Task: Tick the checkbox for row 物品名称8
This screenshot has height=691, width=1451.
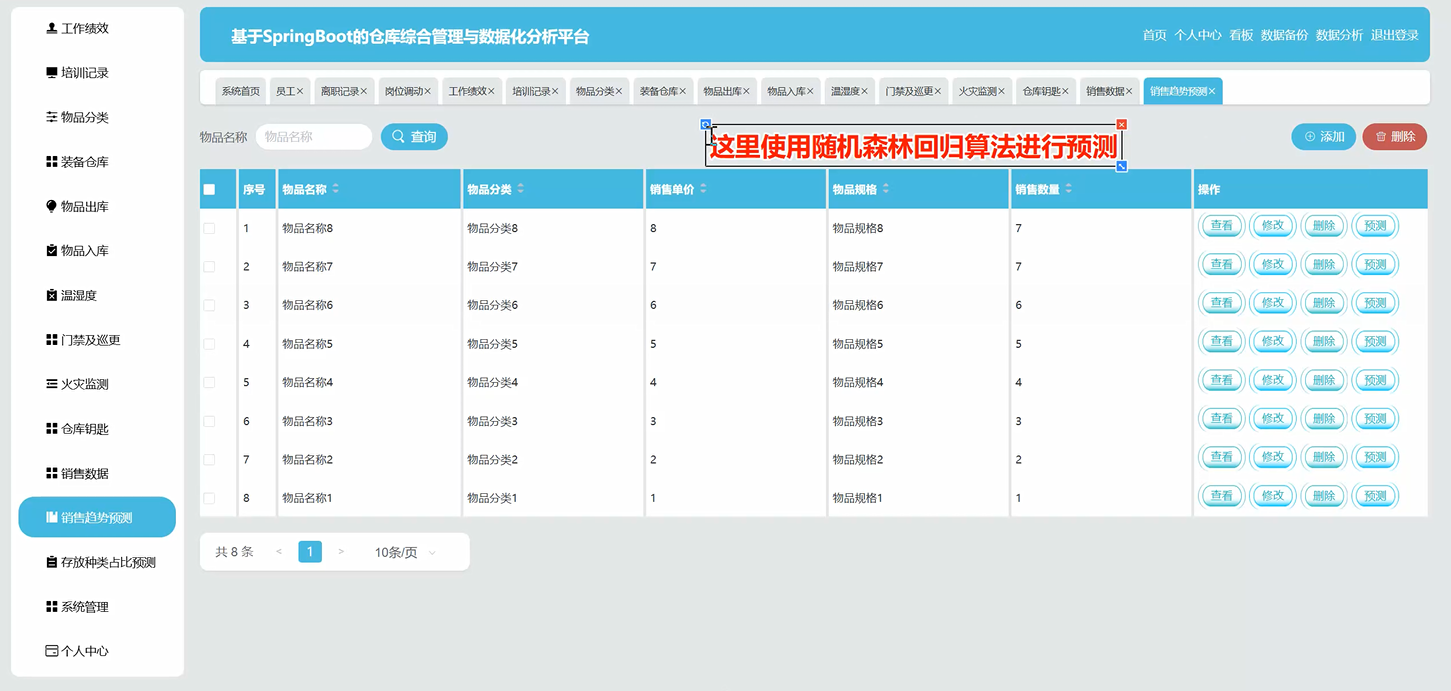Action: tap(209, 228)
